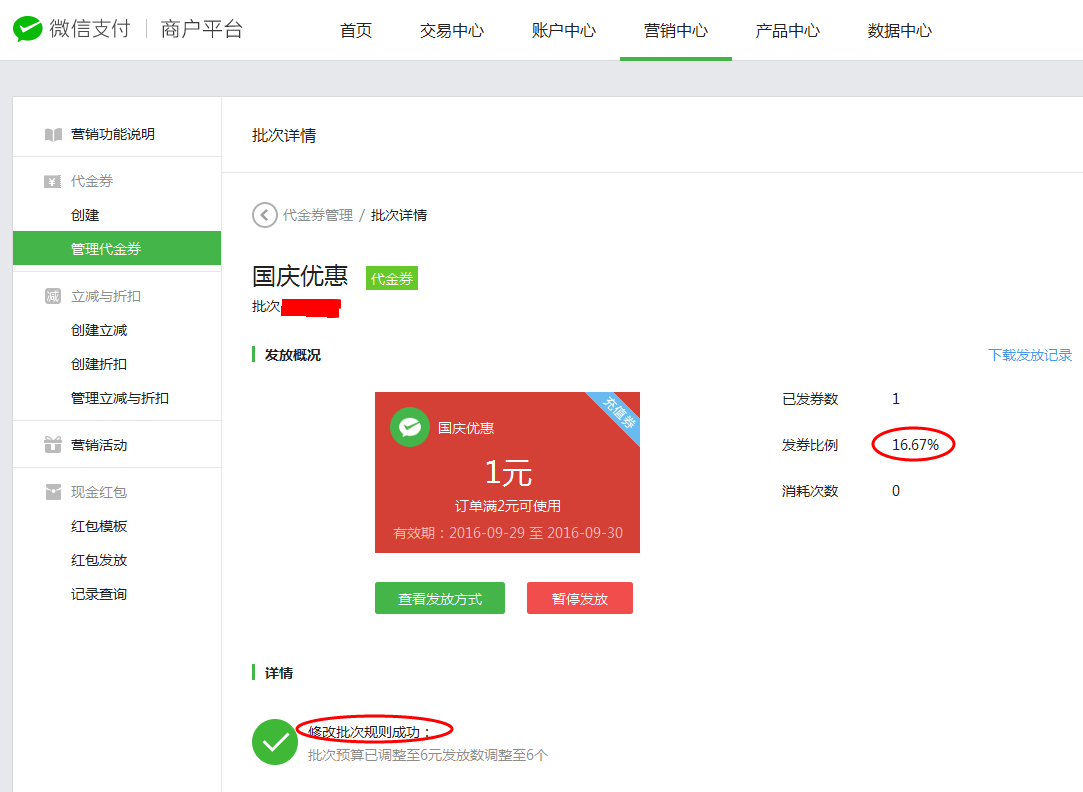Click 订单满2元可使用 text on coupon
This screenshot has width=1083, height=792.
tap(508, 506)
